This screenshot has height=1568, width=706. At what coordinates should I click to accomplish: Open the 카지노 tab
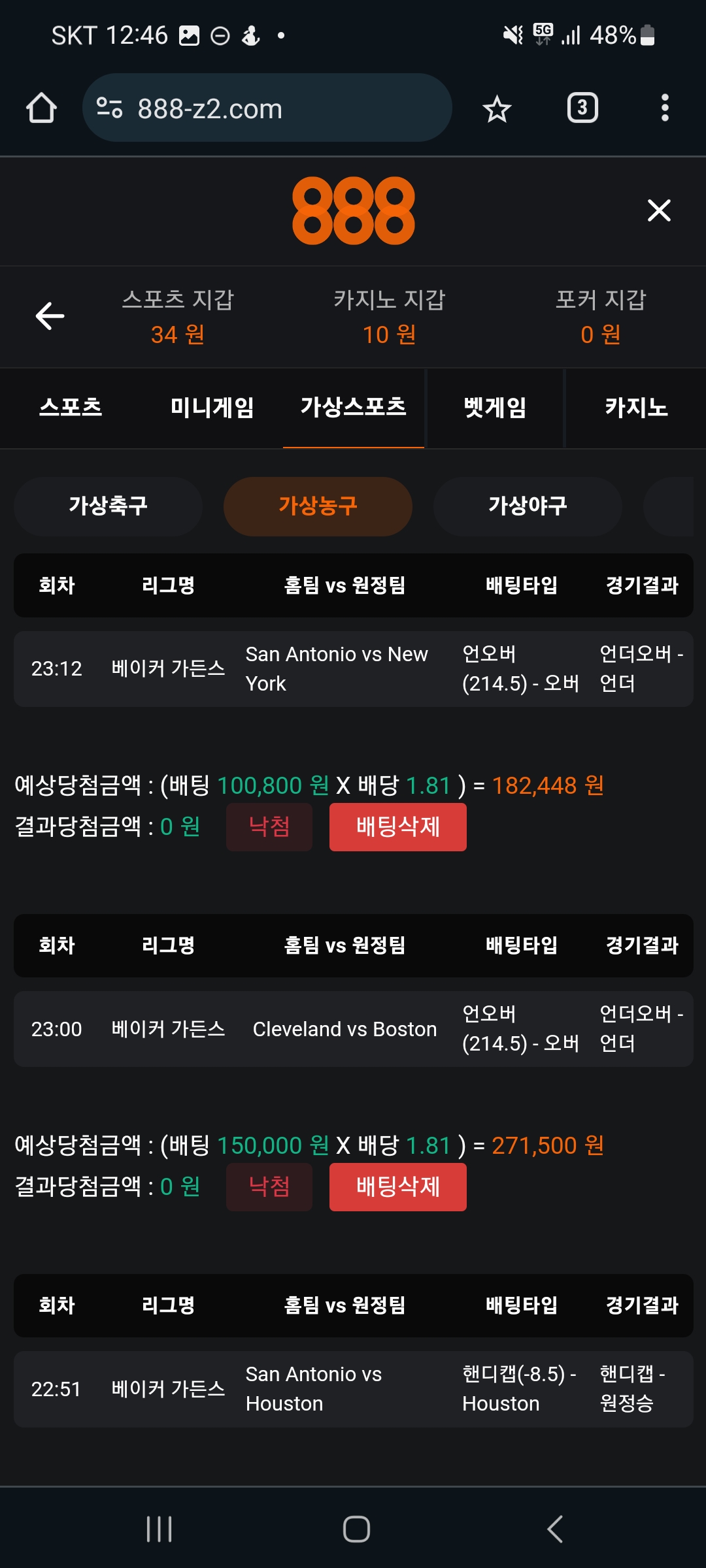point(636,408)
